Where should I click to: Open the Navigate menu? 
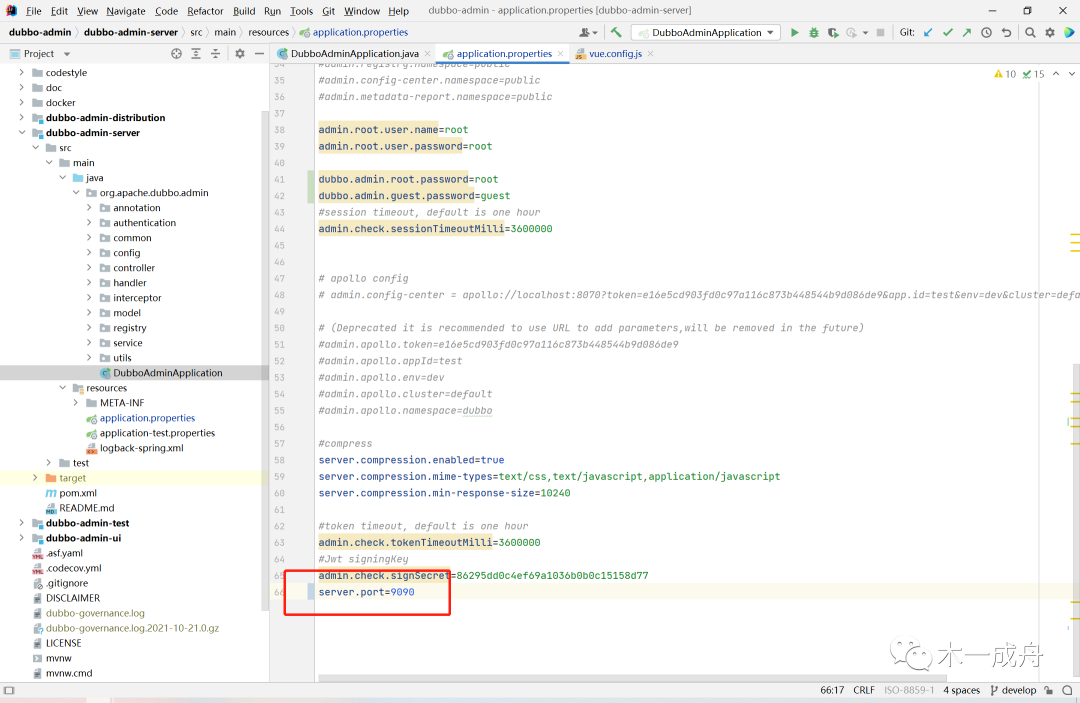(126, 11)
